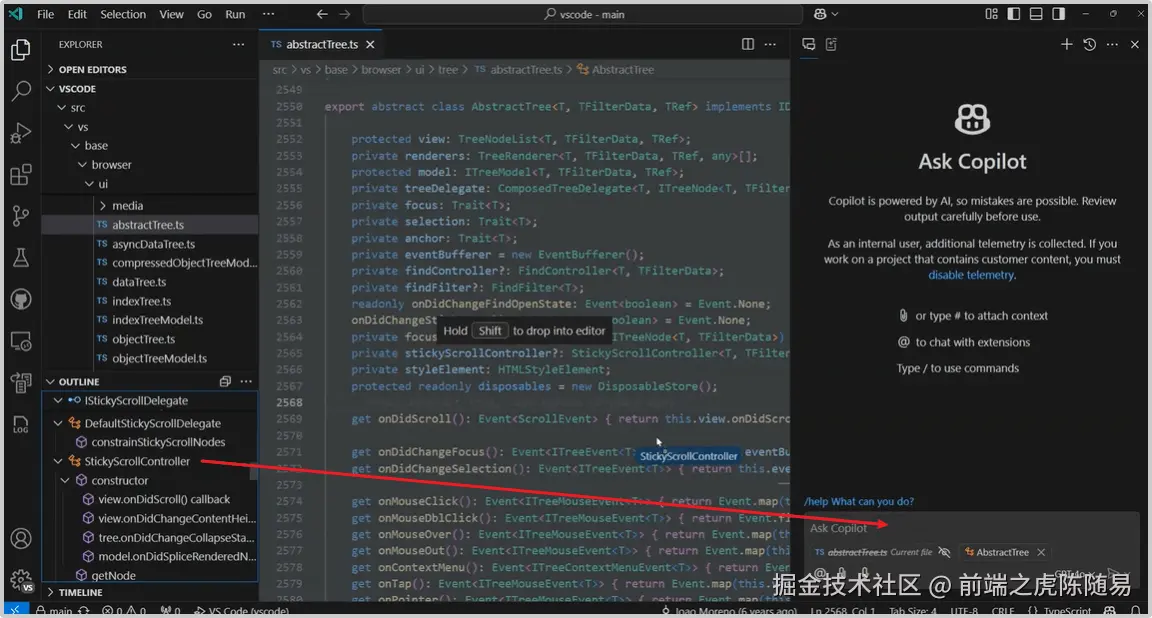
Task: Open Run and Debug view
Action: (21, 133)
